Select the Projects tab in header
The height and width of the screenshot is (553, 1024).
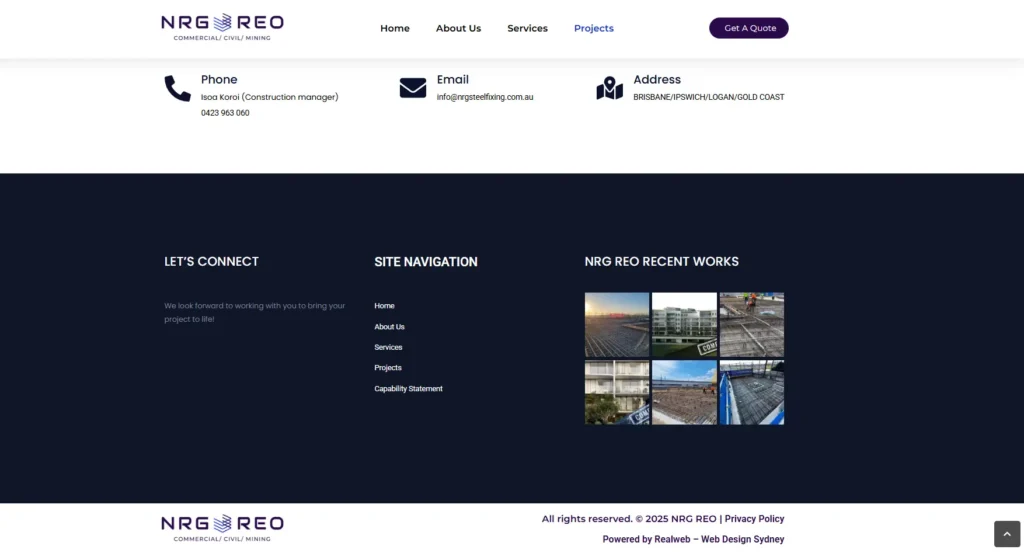[594, 28]
